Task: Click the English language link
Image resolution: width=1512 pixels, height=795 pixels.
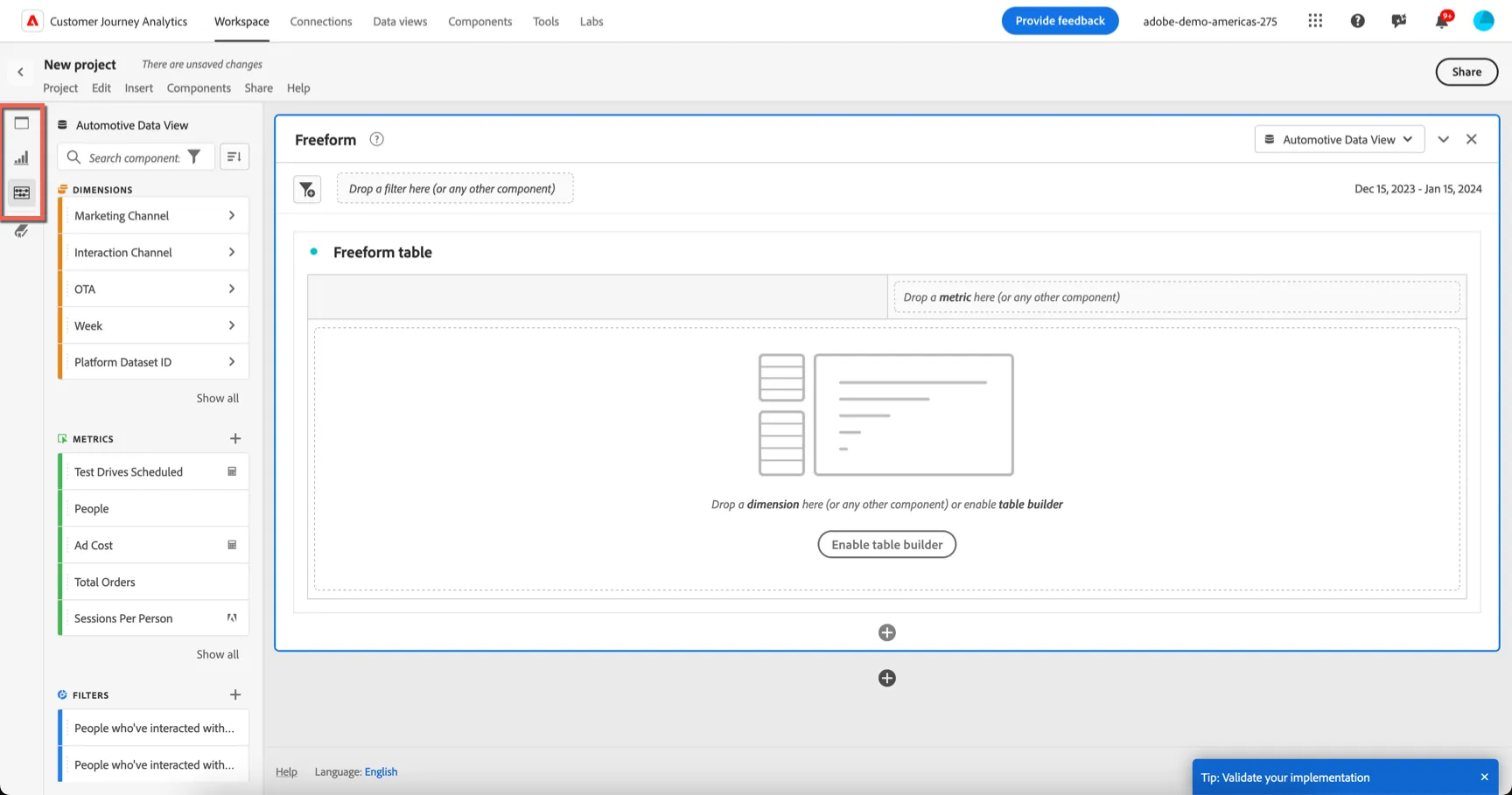Action: pyautogui.click(x=381, y=771)
